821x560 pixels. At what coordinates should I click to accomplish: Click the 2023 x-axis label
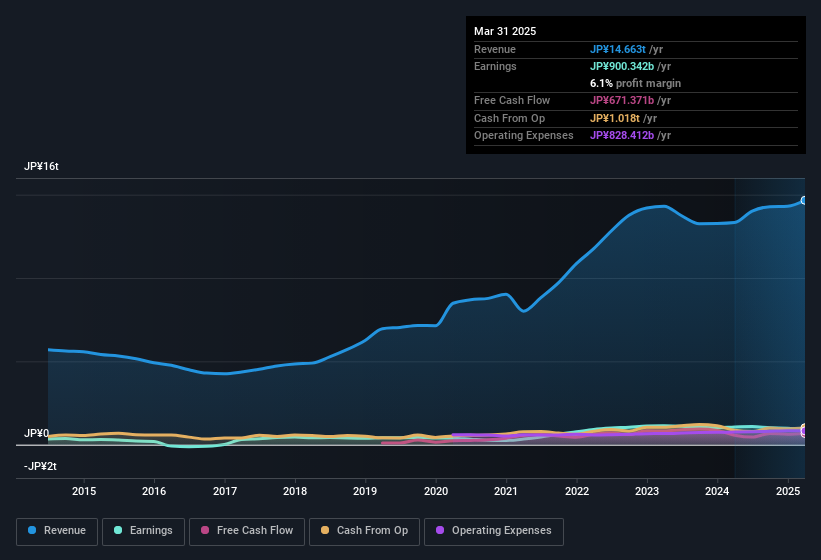pos(647,491)
